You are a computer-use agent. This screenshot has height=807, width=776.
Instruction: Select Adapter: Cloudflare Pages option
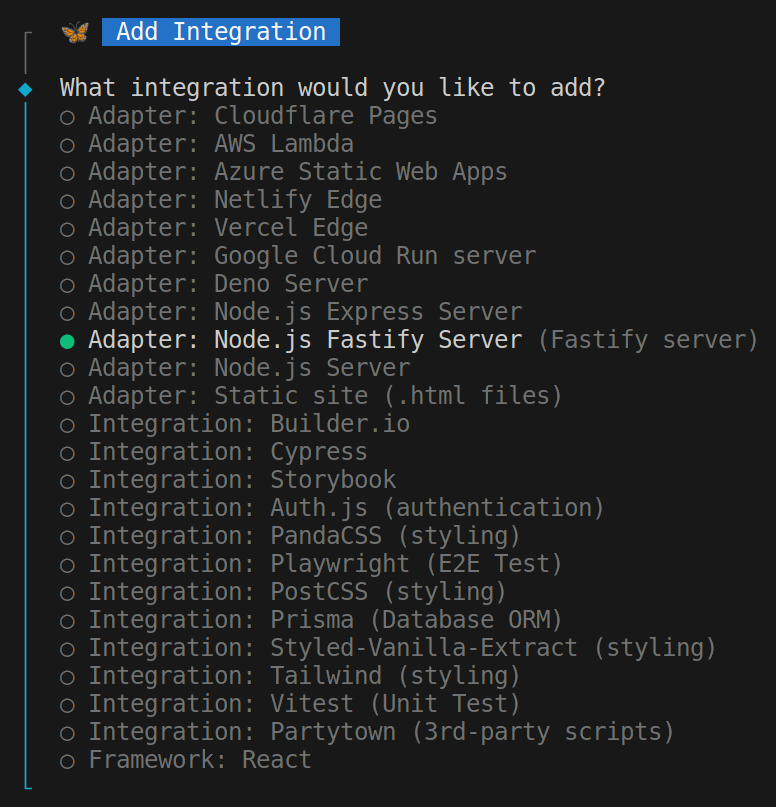click(x=248, y=116)
